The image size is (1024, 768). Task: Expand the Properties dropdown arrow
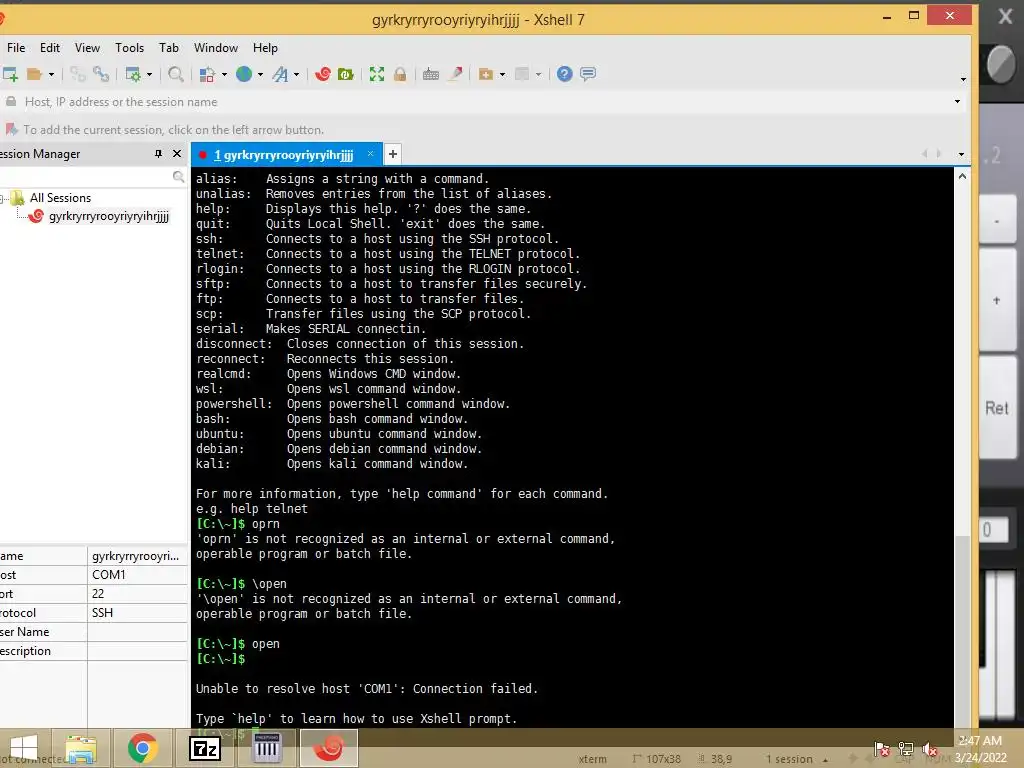pos(149,74)
